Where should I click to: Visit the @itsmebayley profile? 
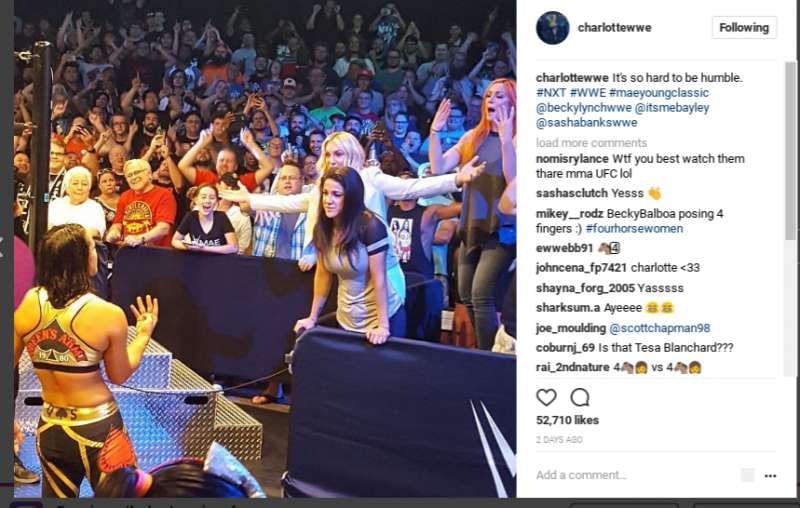point(672,108)
